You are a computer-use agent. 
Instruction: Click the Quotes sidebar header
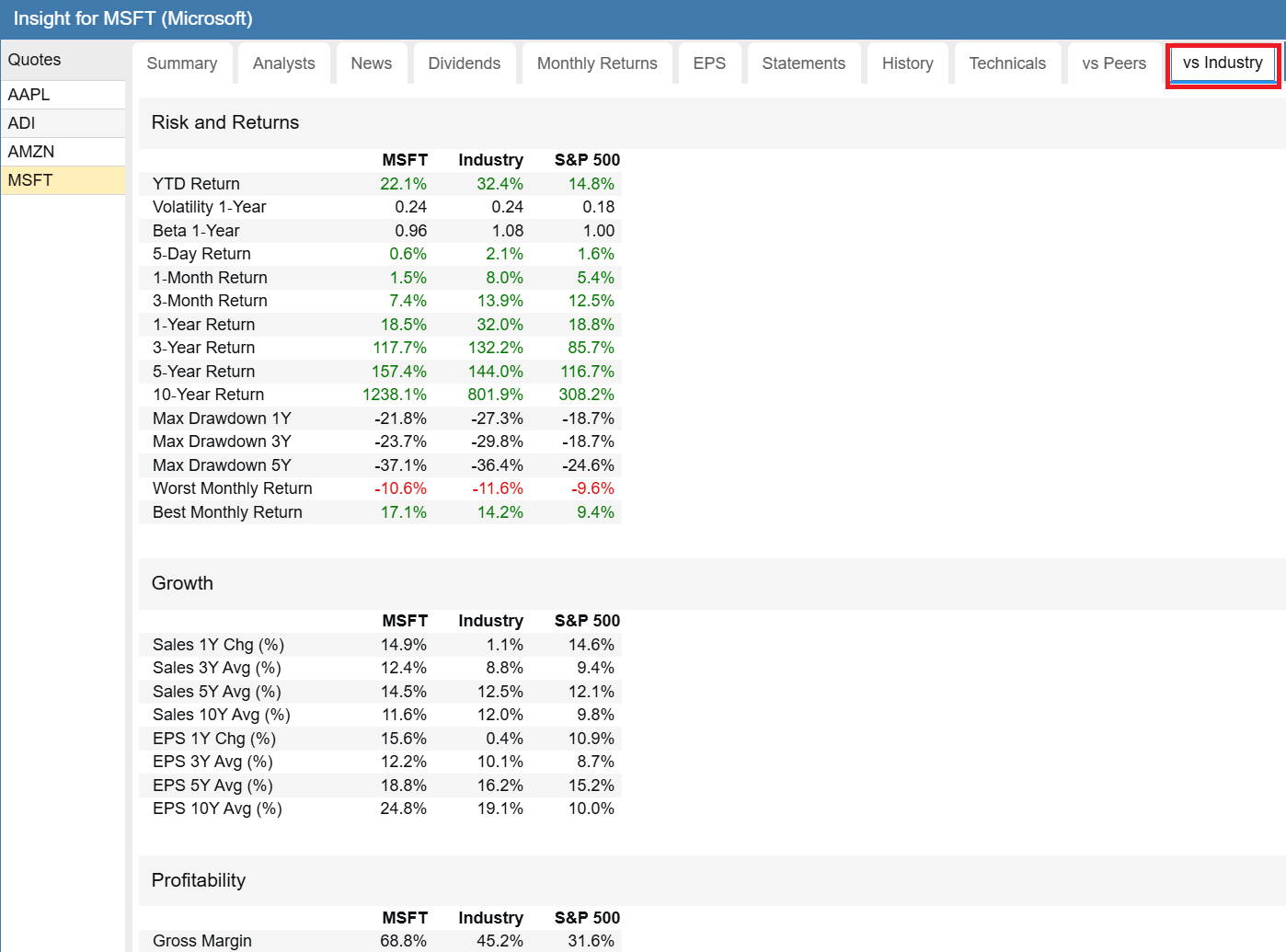coord(63,60)
